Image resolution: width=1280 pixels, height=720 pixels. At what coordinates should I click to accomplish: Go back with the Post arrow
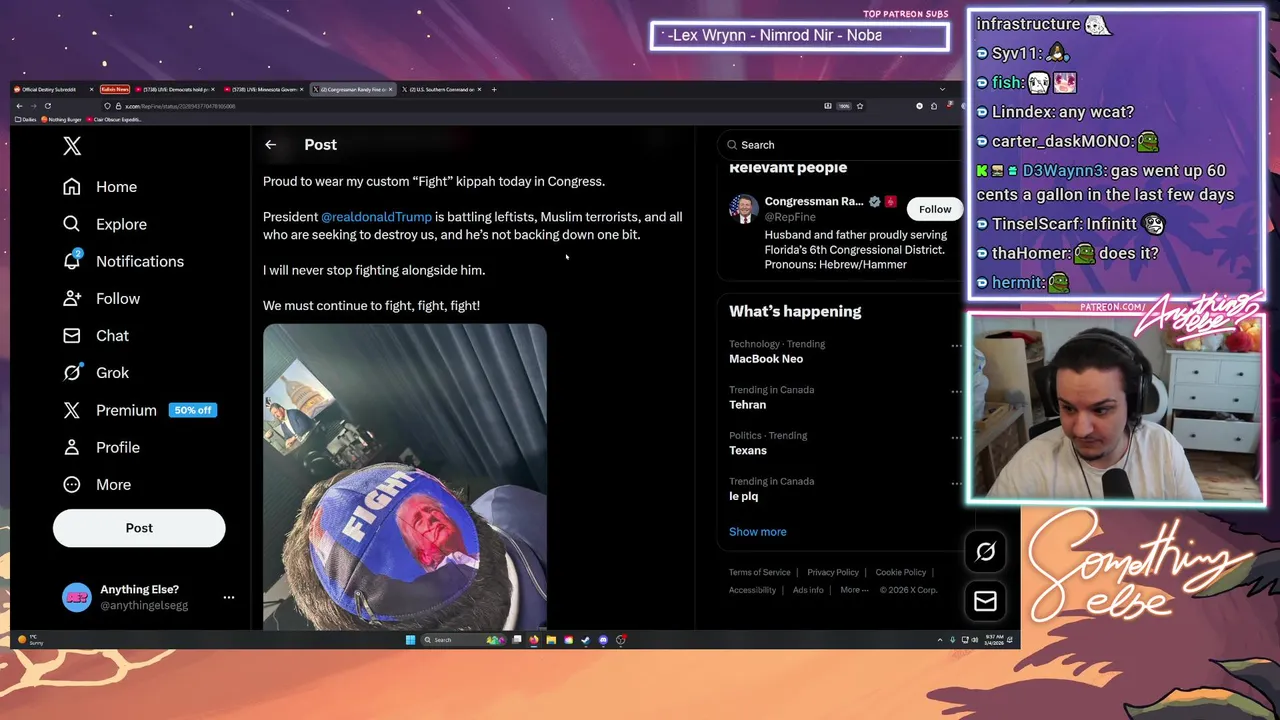point(270,145)
